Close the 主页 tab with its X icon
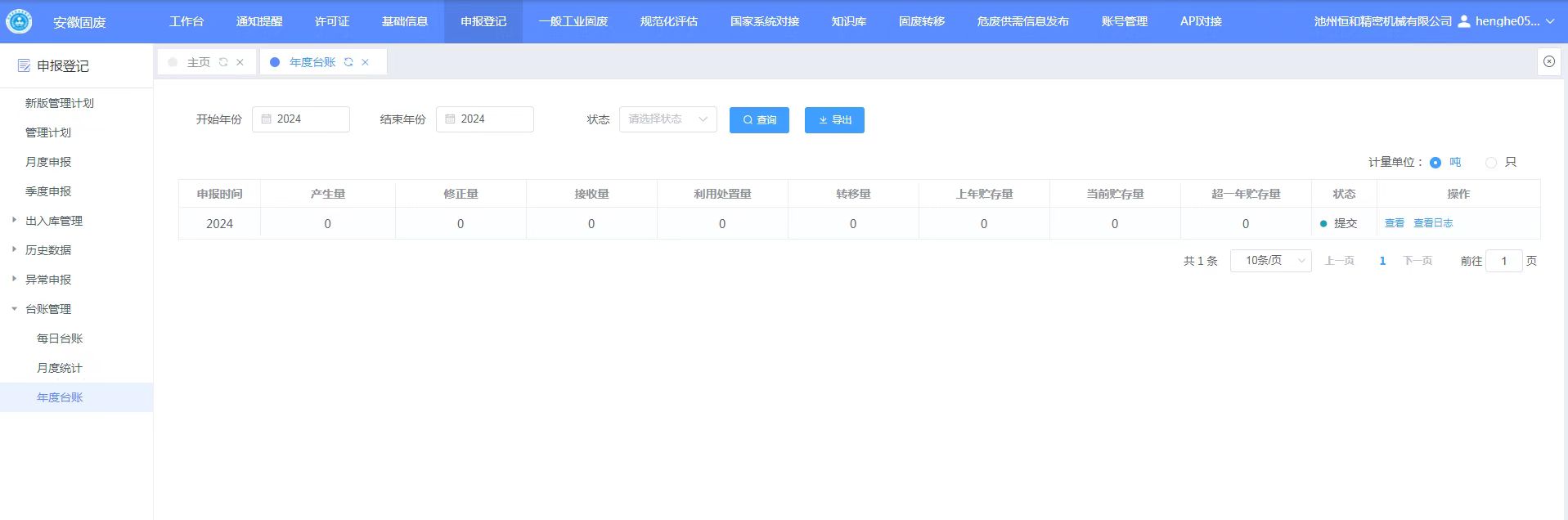Screen dimensions: 1568x520 point(240,62)
